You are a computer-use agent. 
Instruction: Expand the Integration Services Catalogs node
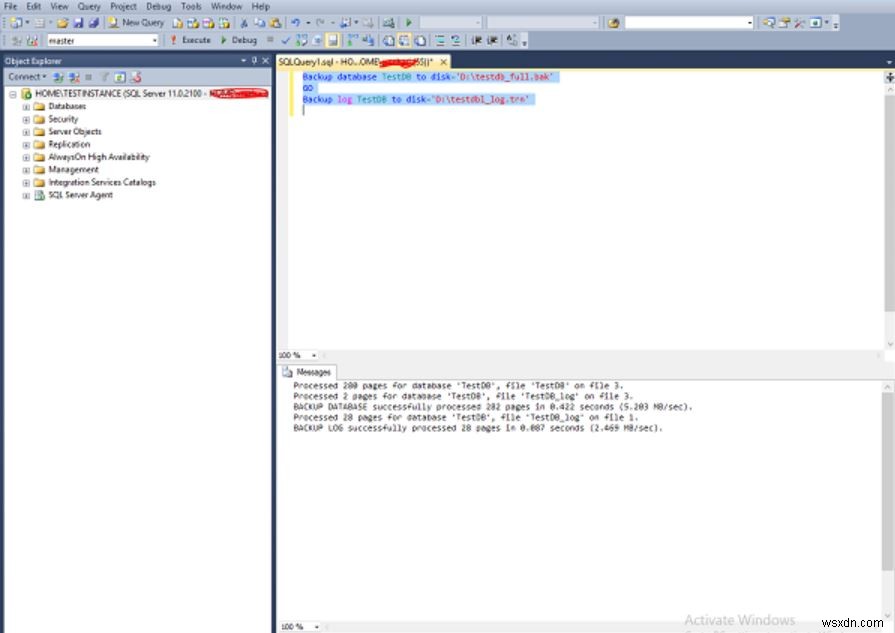pyautogui.click(x=26, y=183)
